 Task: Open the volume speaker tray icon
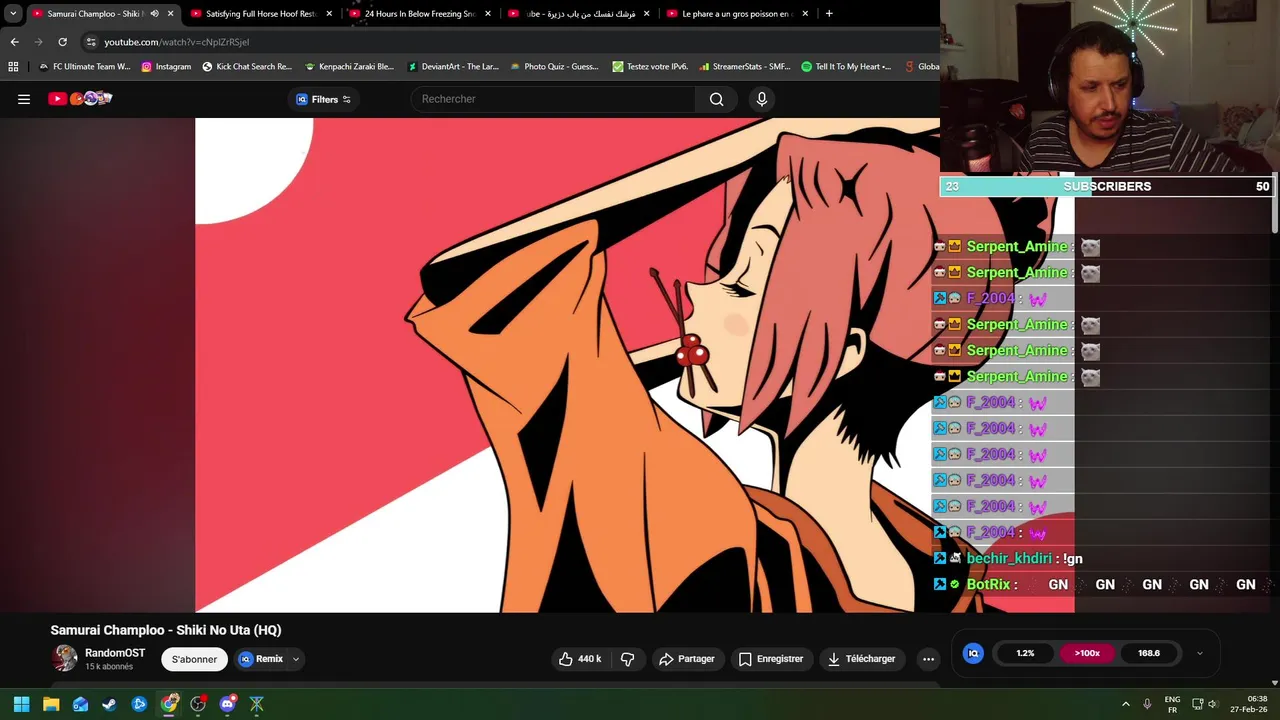click(x=1215, y=704)
